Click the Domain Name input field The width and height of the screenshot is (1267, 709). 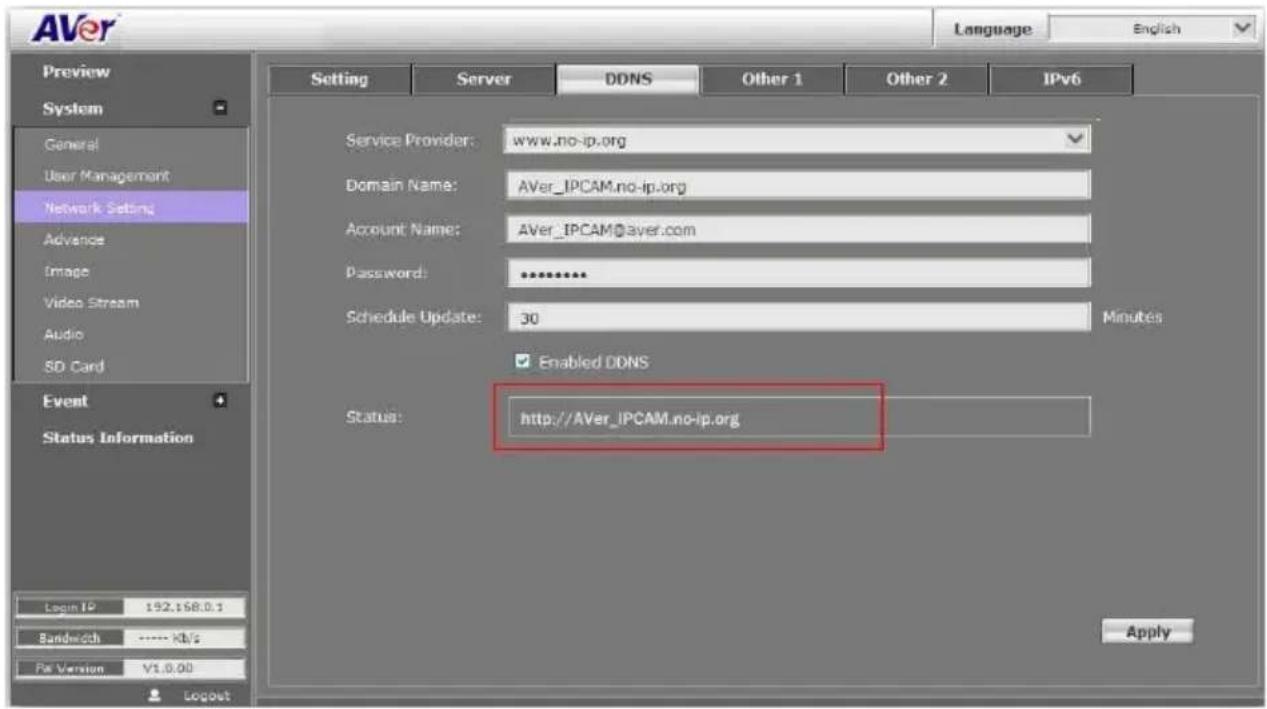point(799,185)
